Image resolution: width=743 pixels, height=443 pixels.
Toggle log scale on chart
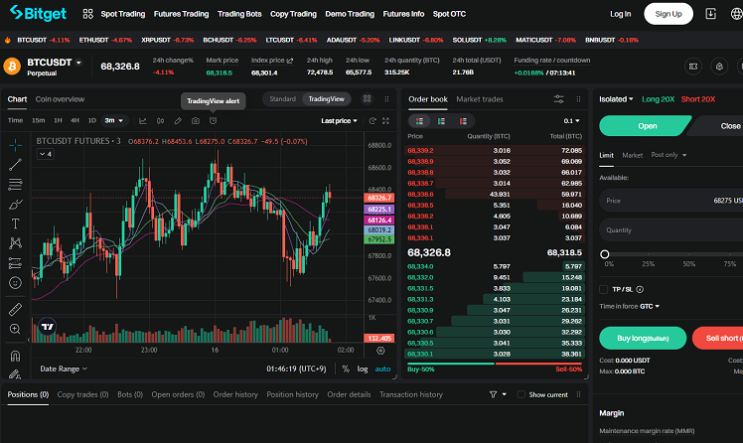click(362, 369)
